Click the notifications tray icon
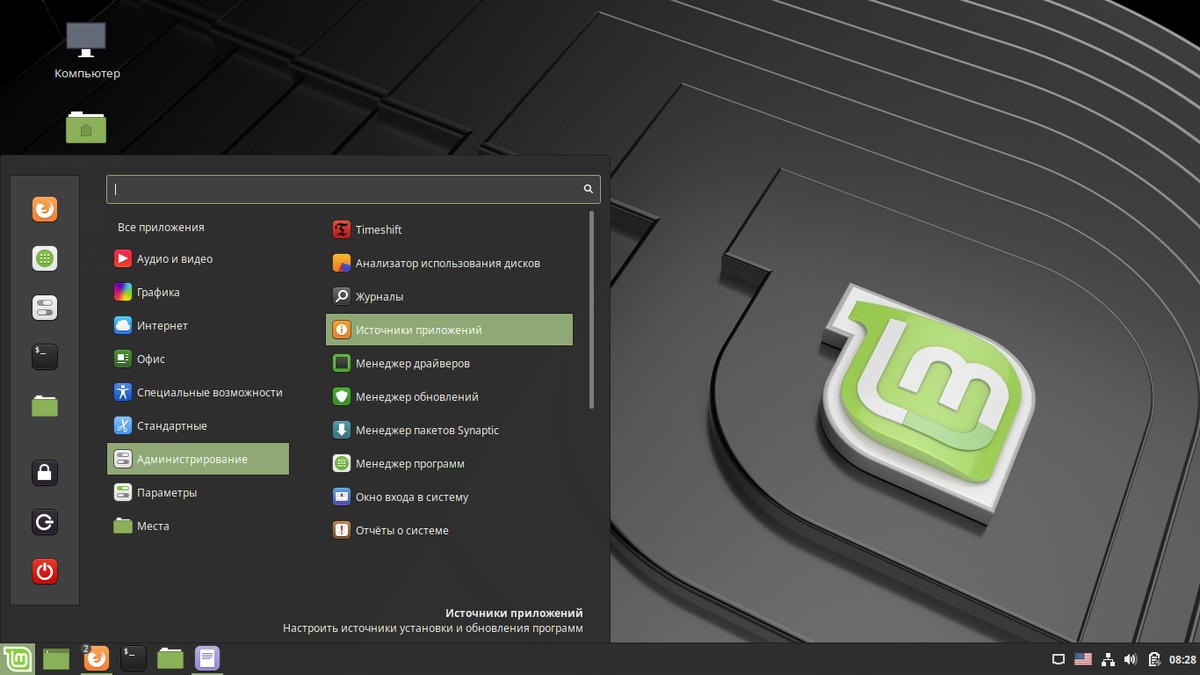 tap(1058, 659)
